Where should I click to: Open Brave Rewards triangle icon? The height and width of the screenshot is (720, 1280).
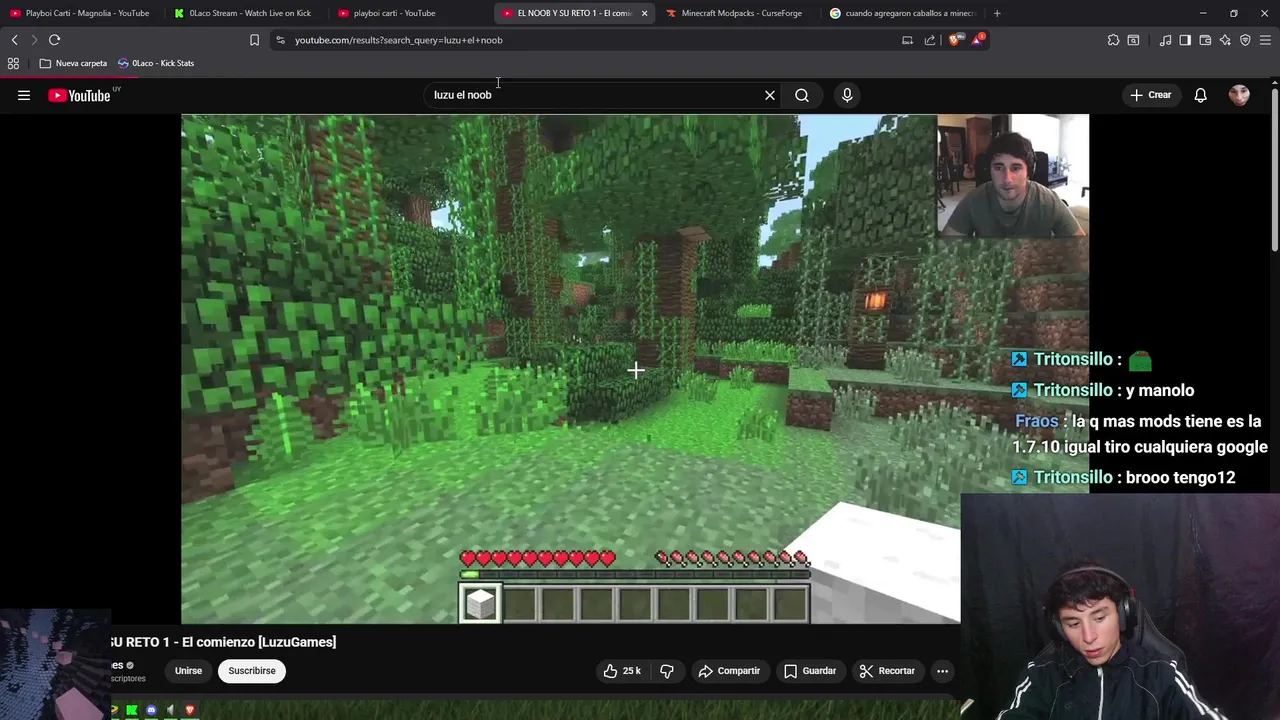(x=979, y=39)
